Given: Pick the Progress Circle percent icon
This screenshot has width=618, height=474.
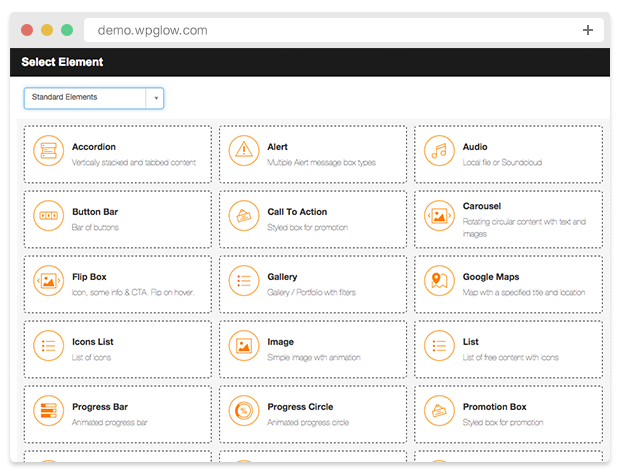Looking at the screenshot, I should [242, 412].
